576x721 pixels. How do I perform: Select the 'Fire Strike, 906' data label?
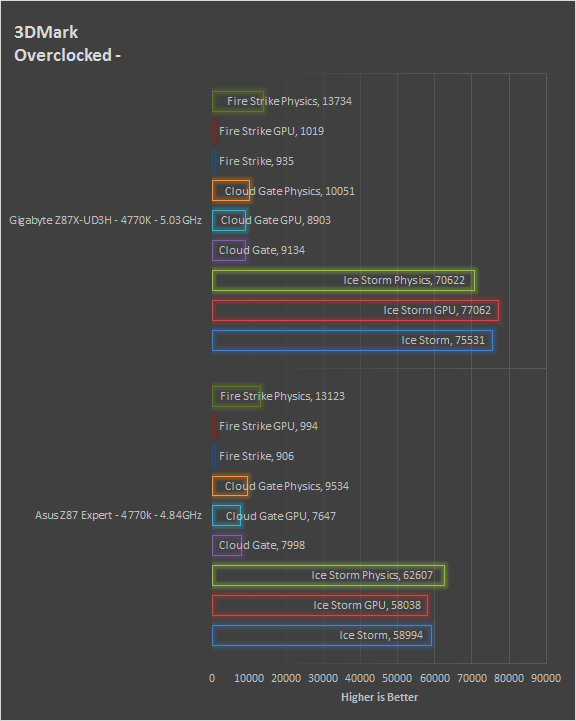coord(256,456)
